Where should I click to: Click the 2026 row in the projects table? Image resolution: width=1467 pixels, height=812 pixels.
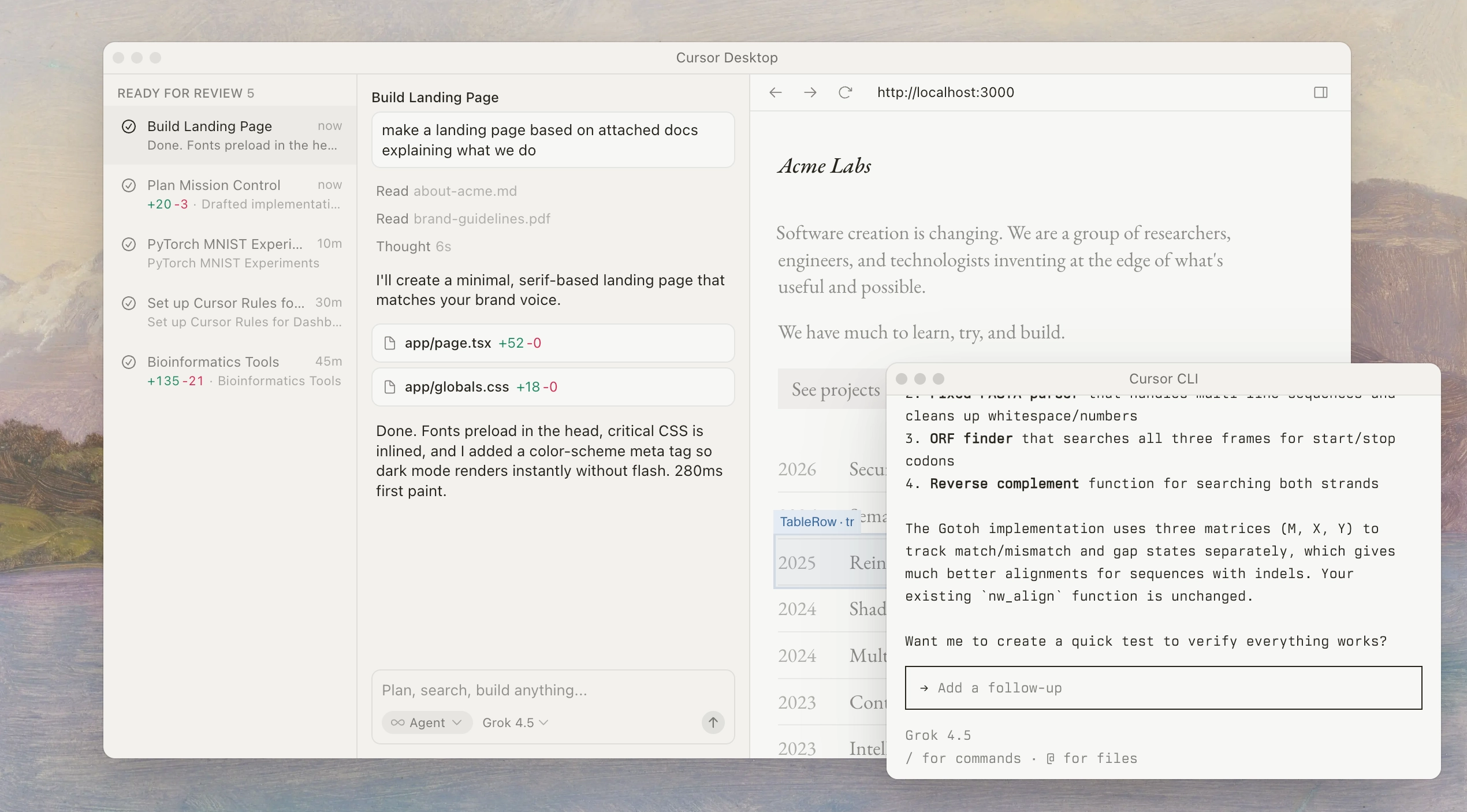pos(832,469)
